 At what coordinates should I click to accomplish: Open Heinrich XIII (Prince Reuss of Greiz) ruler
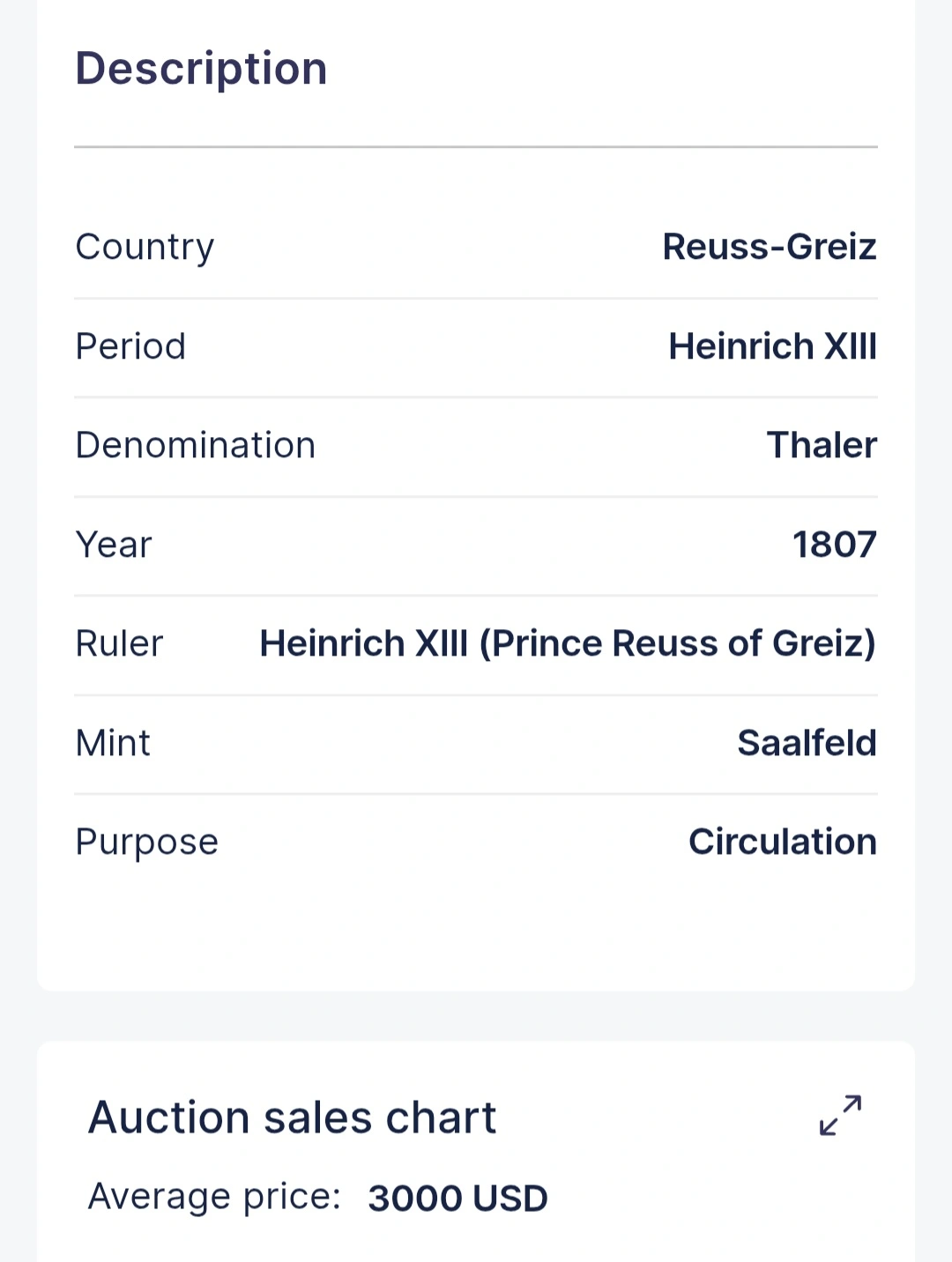tap(568, 643)
